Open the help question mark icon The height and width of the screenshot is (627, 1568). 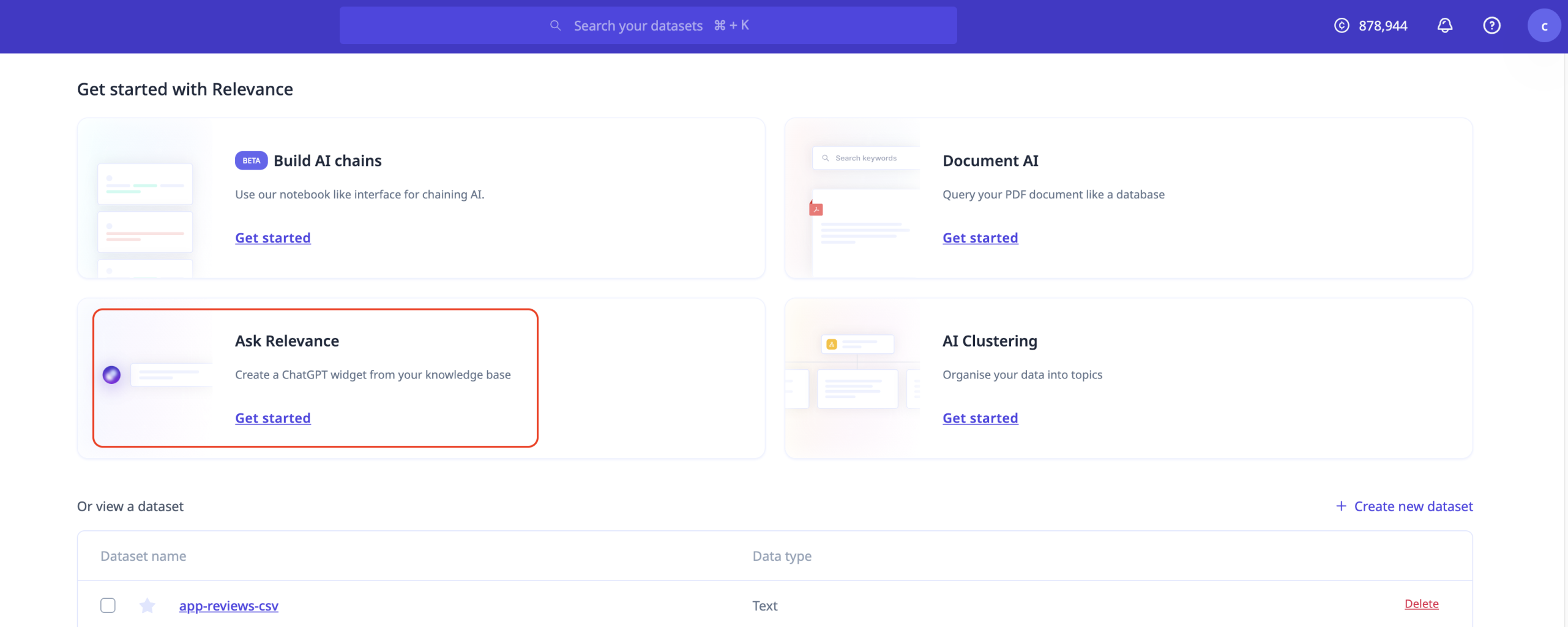tap(1491, 26)
